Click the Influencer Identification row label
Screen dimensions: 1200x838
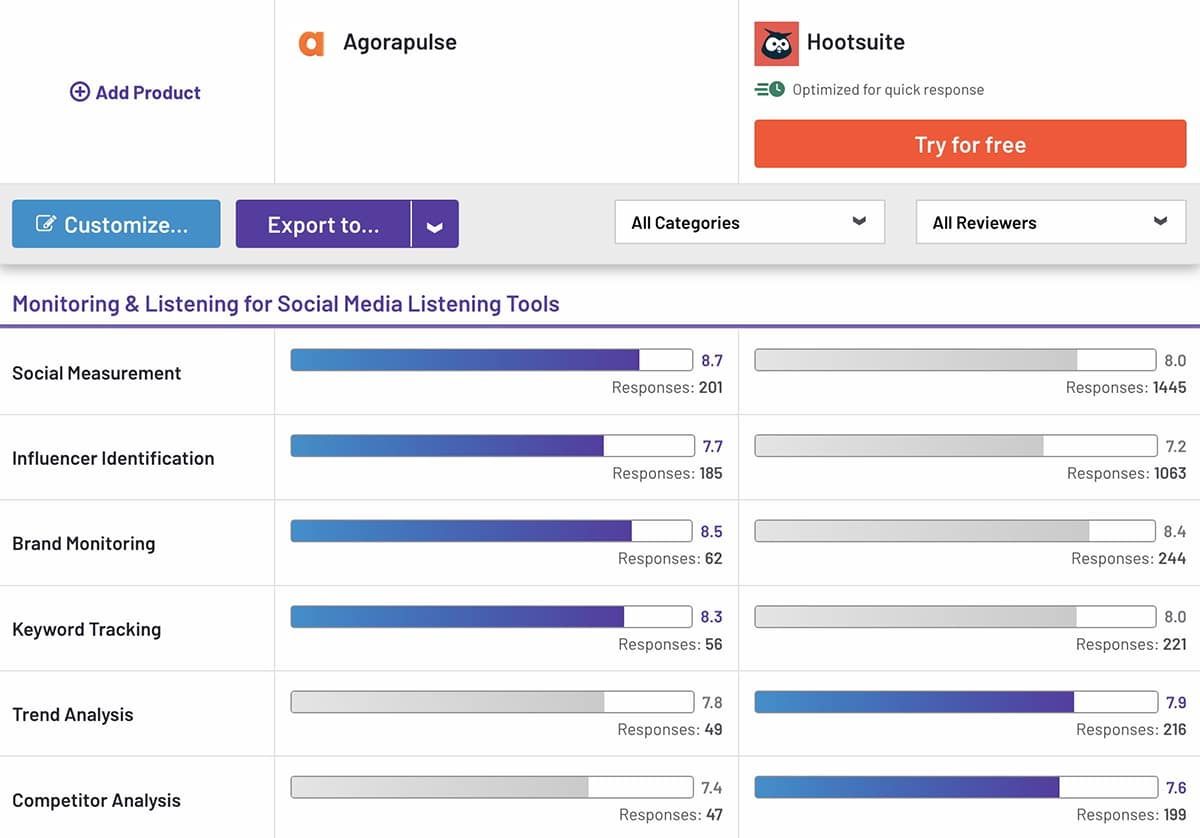(113, 458)
